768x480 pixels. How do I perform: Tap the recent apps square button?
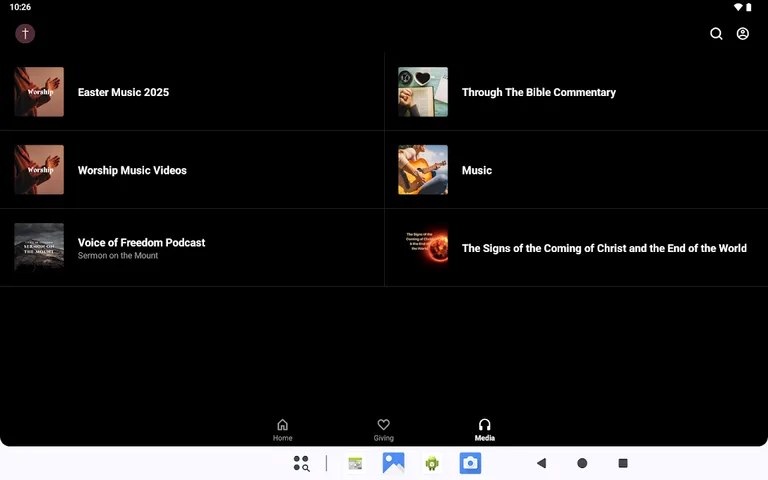[623, 463]
